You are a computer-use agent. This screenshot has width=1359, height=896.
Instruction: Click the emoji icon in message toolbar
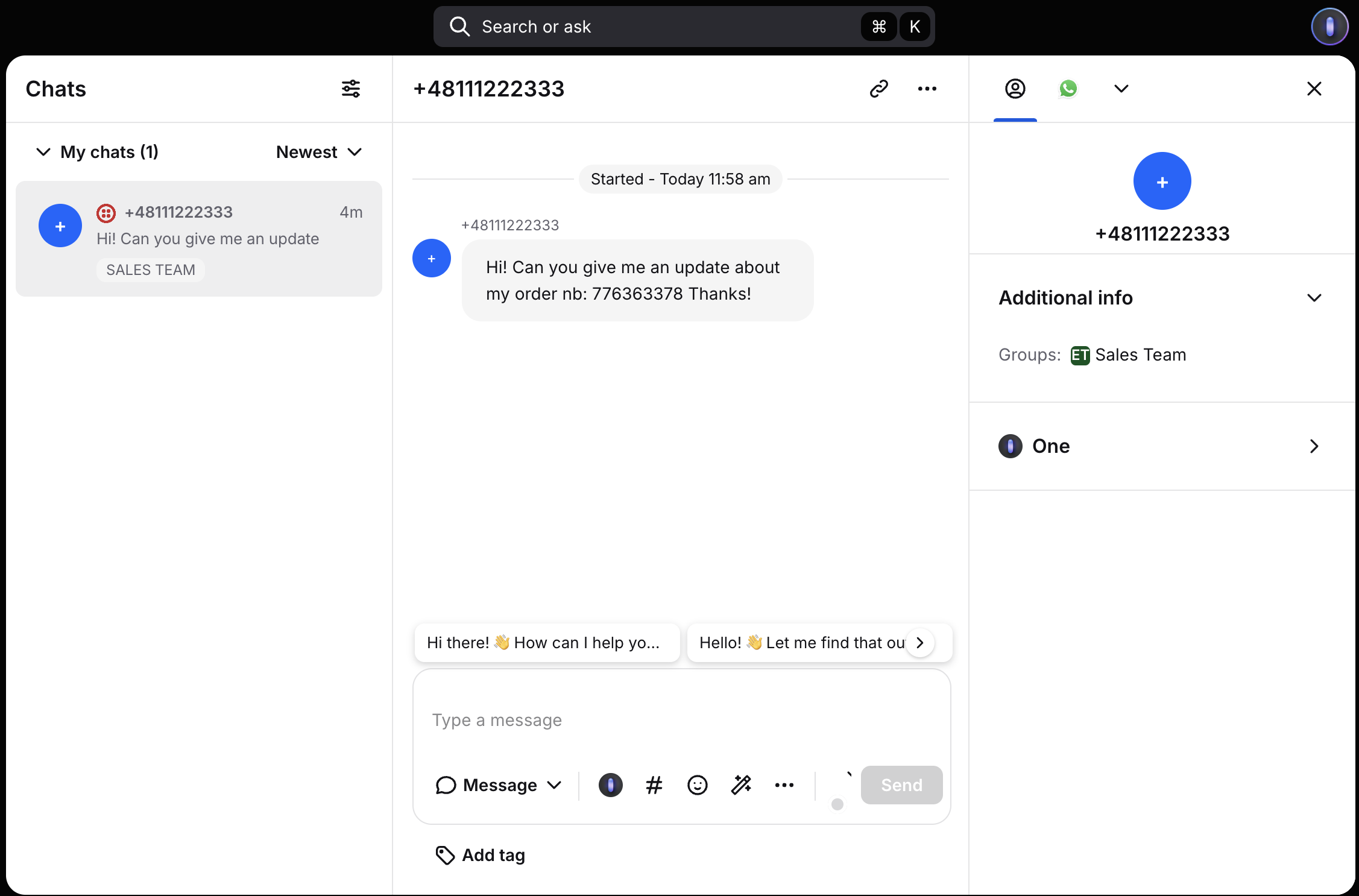click(697, 785)
